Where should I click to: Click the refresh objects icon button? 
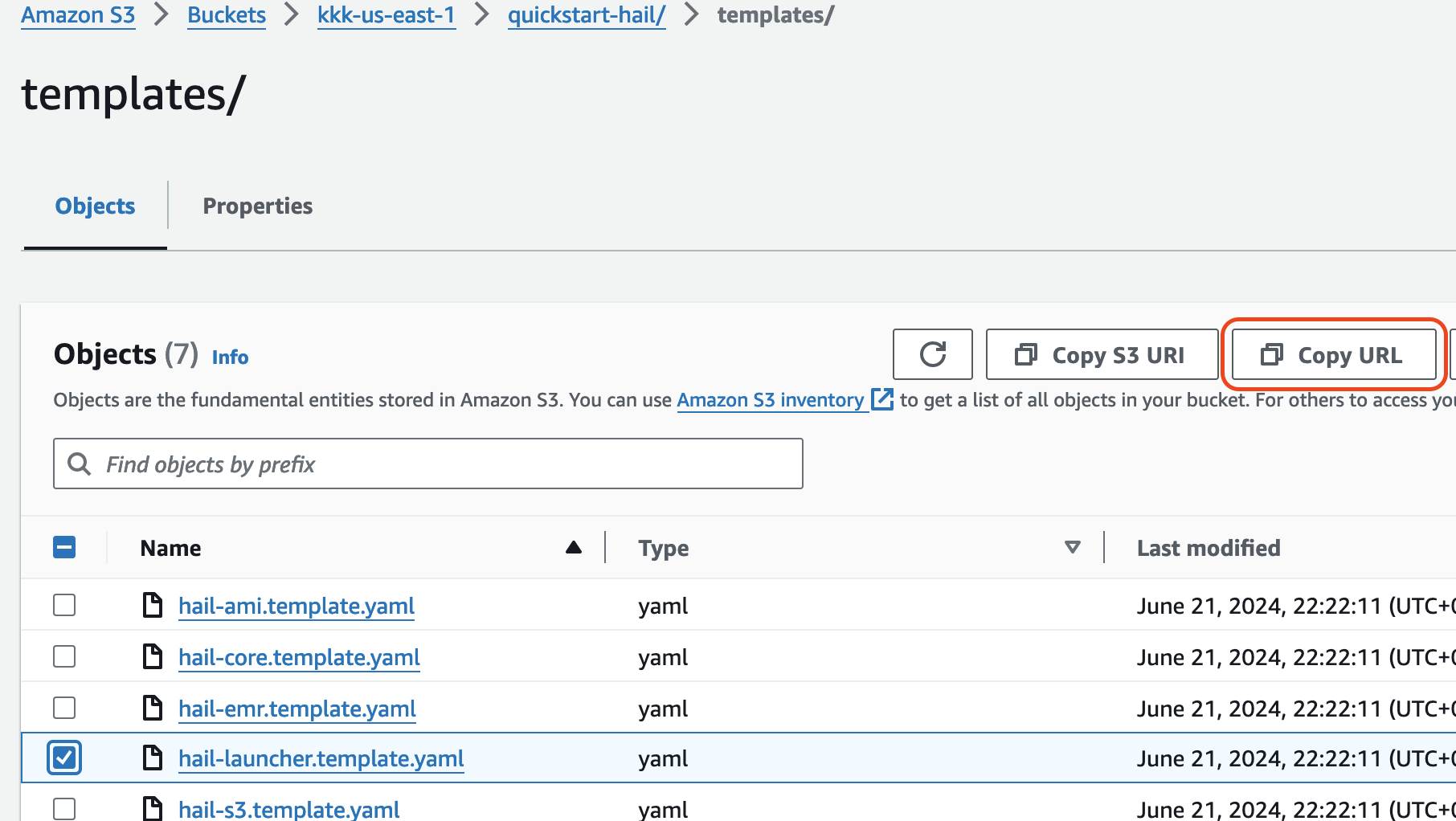(x=932, y=354)
